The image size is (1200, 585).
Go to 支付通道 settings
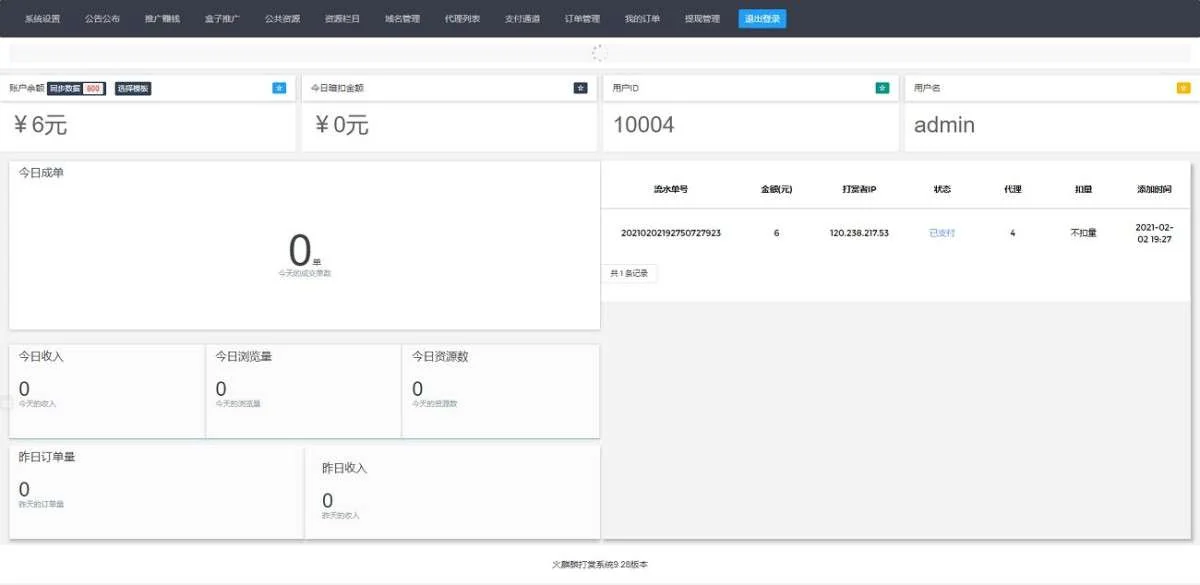click(522, 19)
